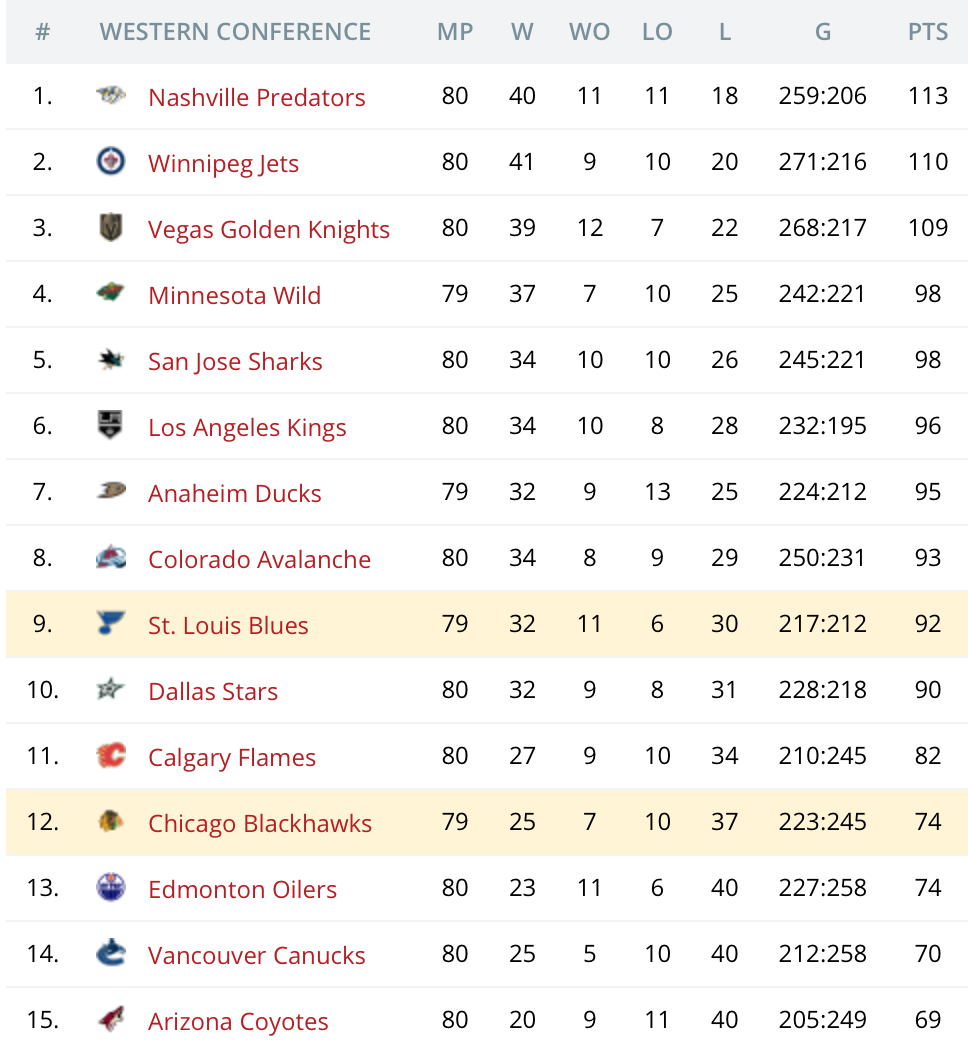Screen dimensions: 968x1044
Task: Click the Chicago Blackhawks logo icon
Action: coord(111,822)
